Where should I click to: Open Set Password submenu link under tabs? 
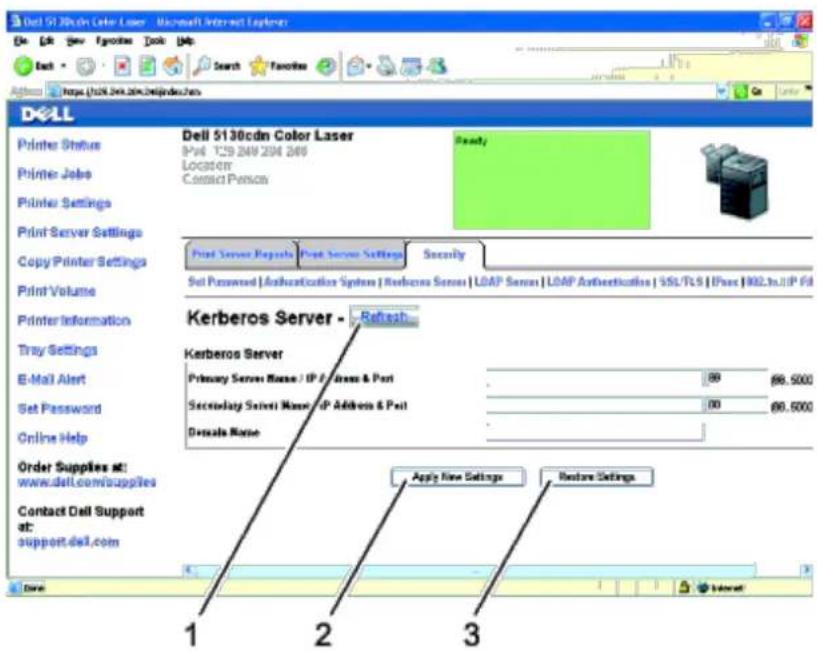click(x=222, y=282)
